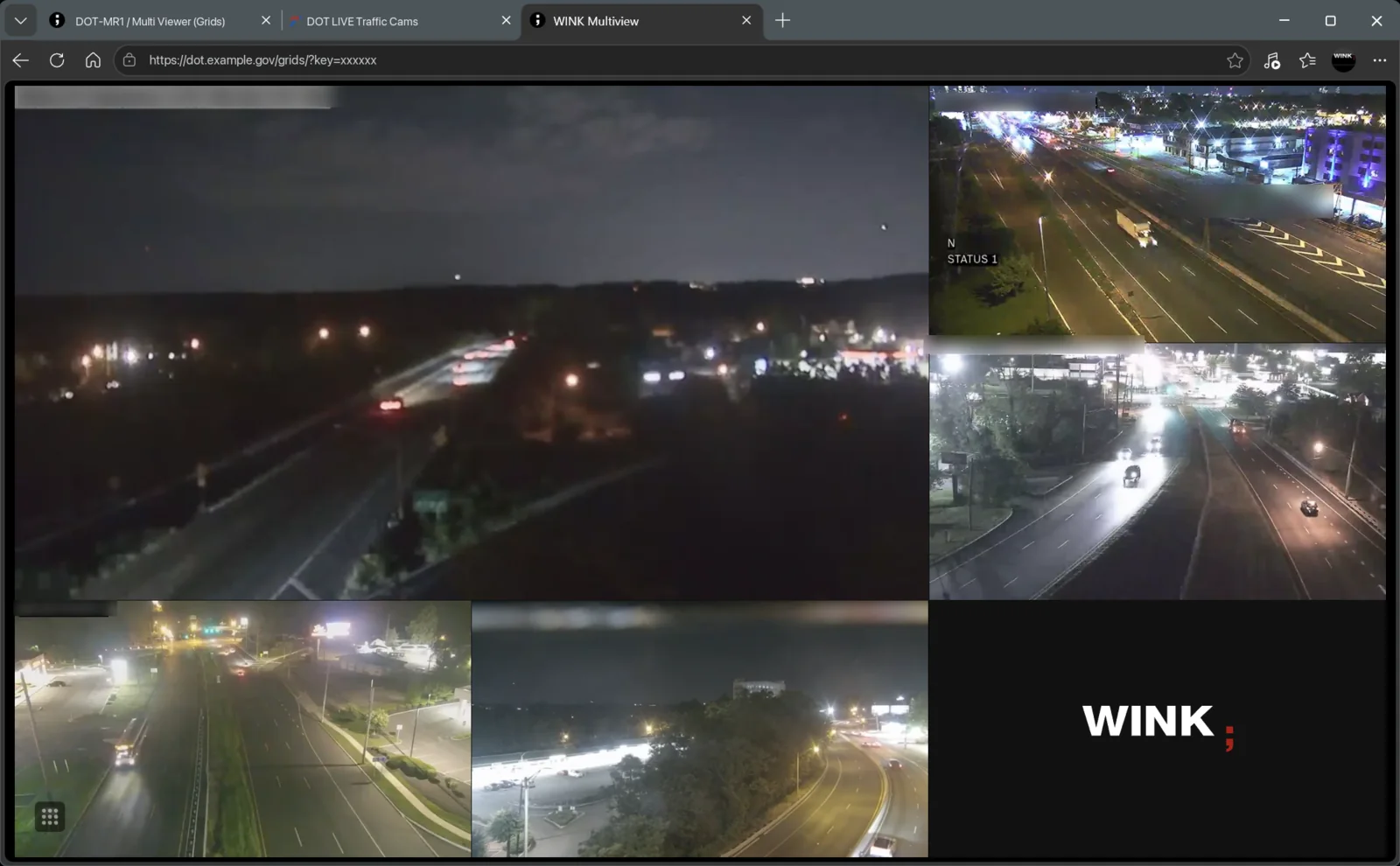Reload the current page

(x=57, y=60)
